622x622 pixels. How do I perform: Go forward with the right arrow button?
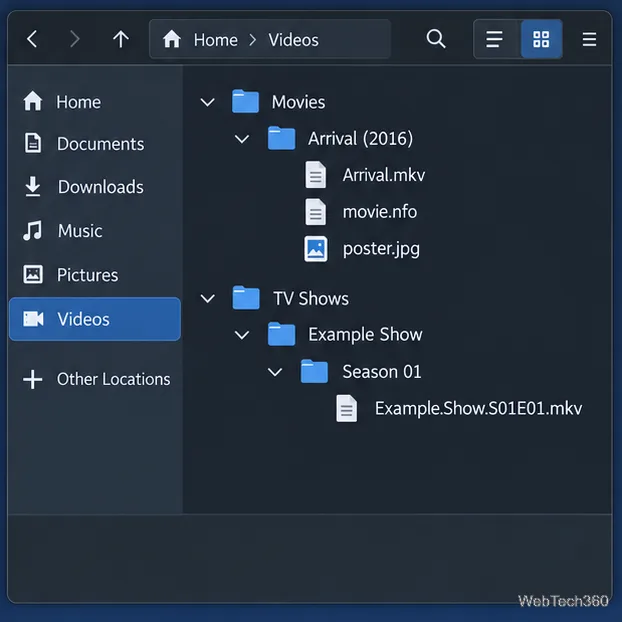click(x=74, y=39)
